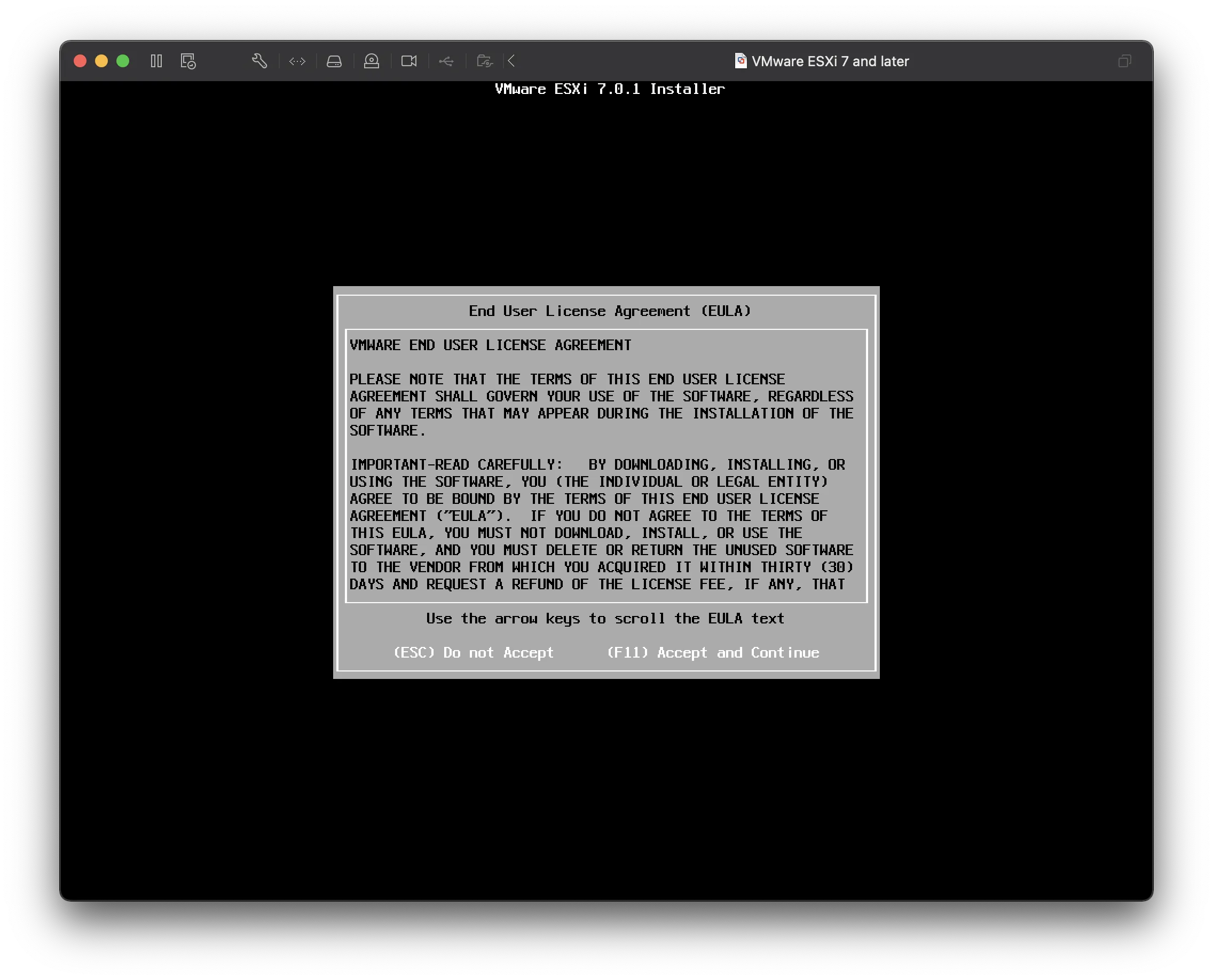Close the VM window with red button
The width and height of the screenshot is (1213, 980).
pos(80,61)
